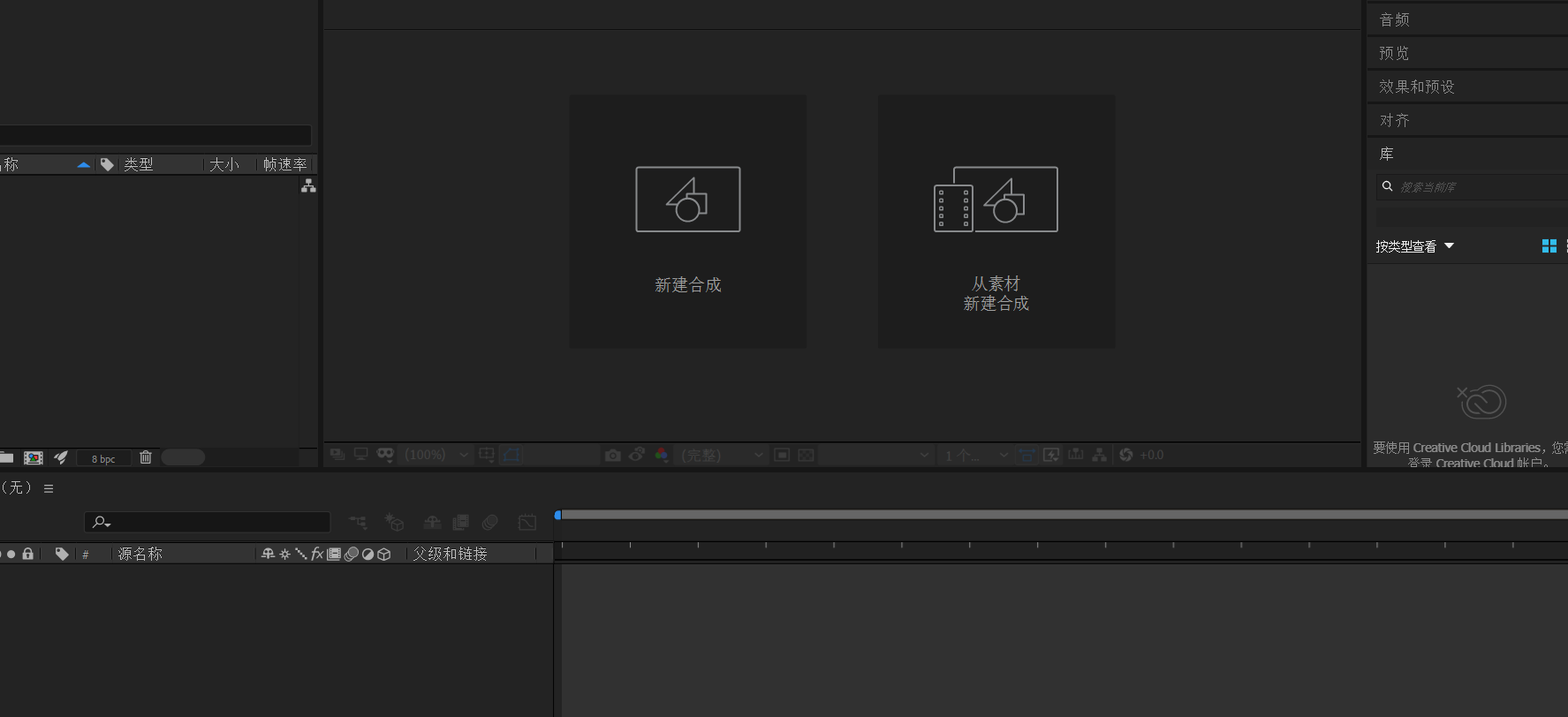Enable motion blur for the timeline
This screenshot has height=717, width=1568.
tap(490, 523)
